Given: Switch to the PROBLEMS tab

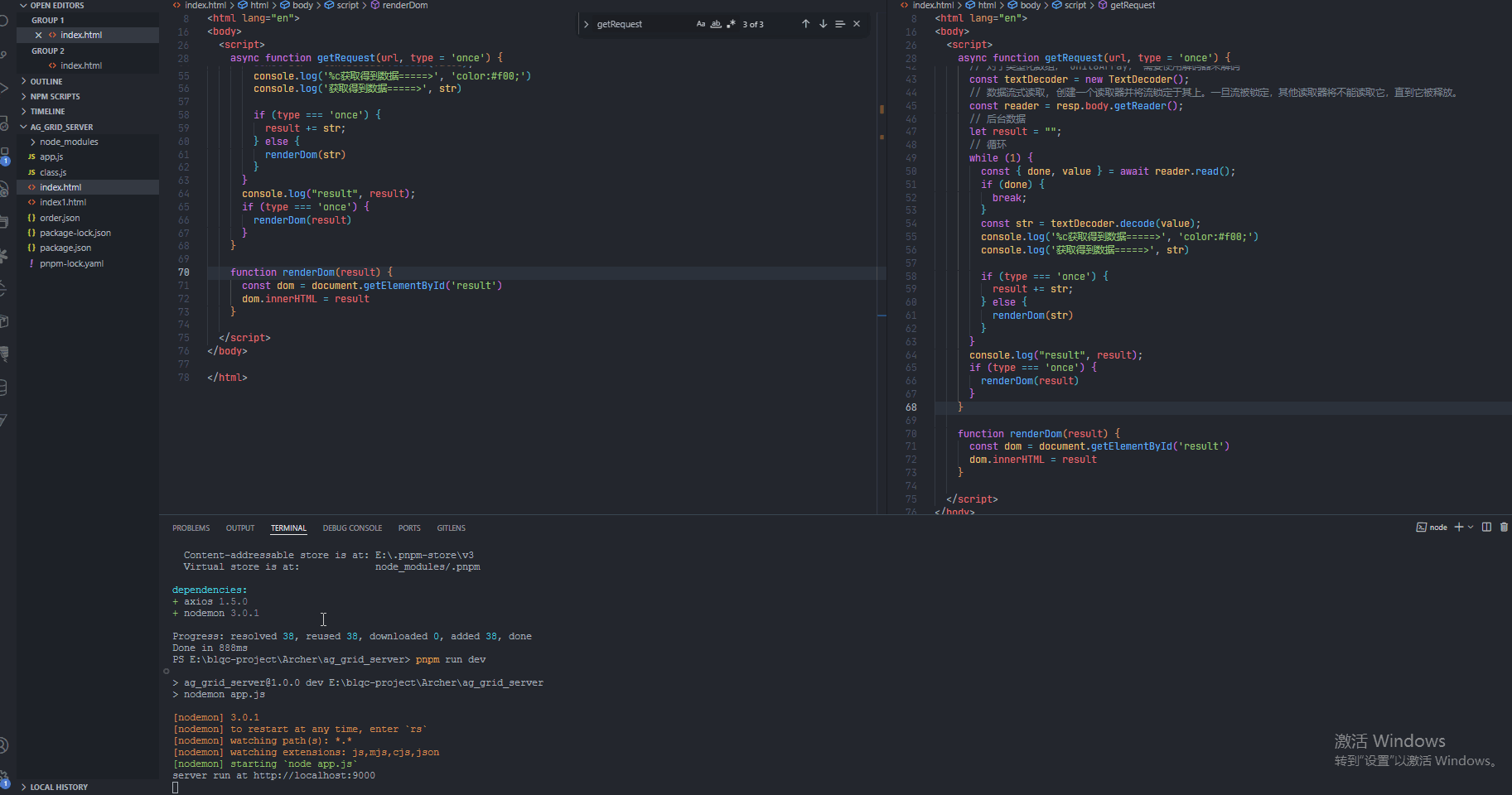Looking at the screenshot, I should 191,528.
